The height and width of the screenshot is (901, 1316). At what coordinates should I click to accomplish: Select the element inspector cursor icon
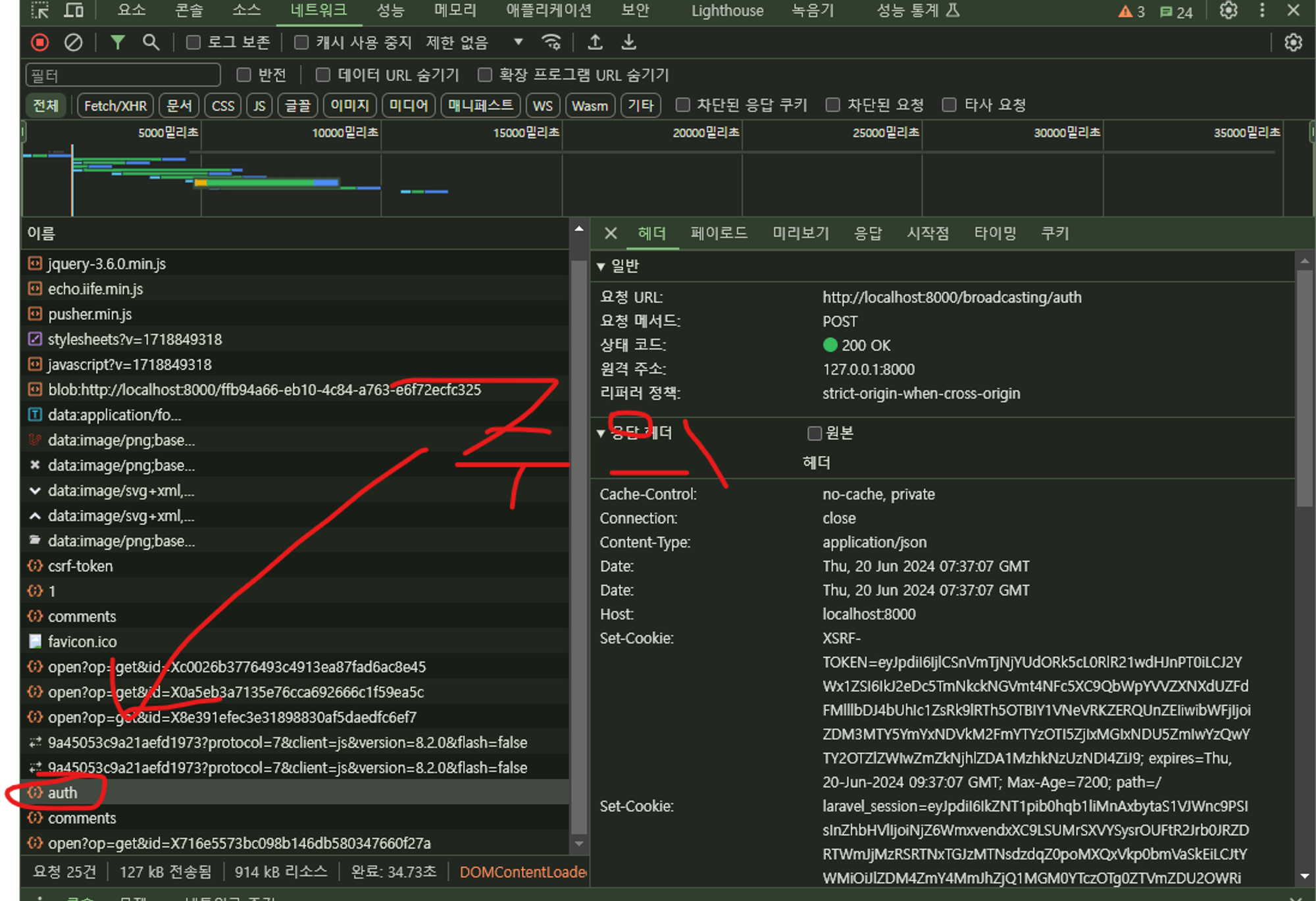(x=40, y=11)
